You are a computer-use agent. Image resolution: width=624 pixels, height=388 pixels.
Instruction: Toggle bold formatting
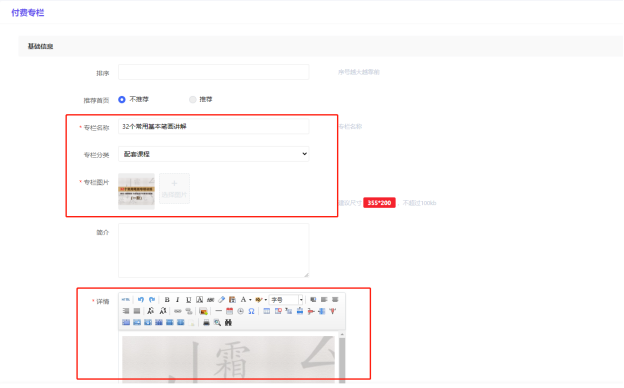pyautogui.click(x=167, y=300)
